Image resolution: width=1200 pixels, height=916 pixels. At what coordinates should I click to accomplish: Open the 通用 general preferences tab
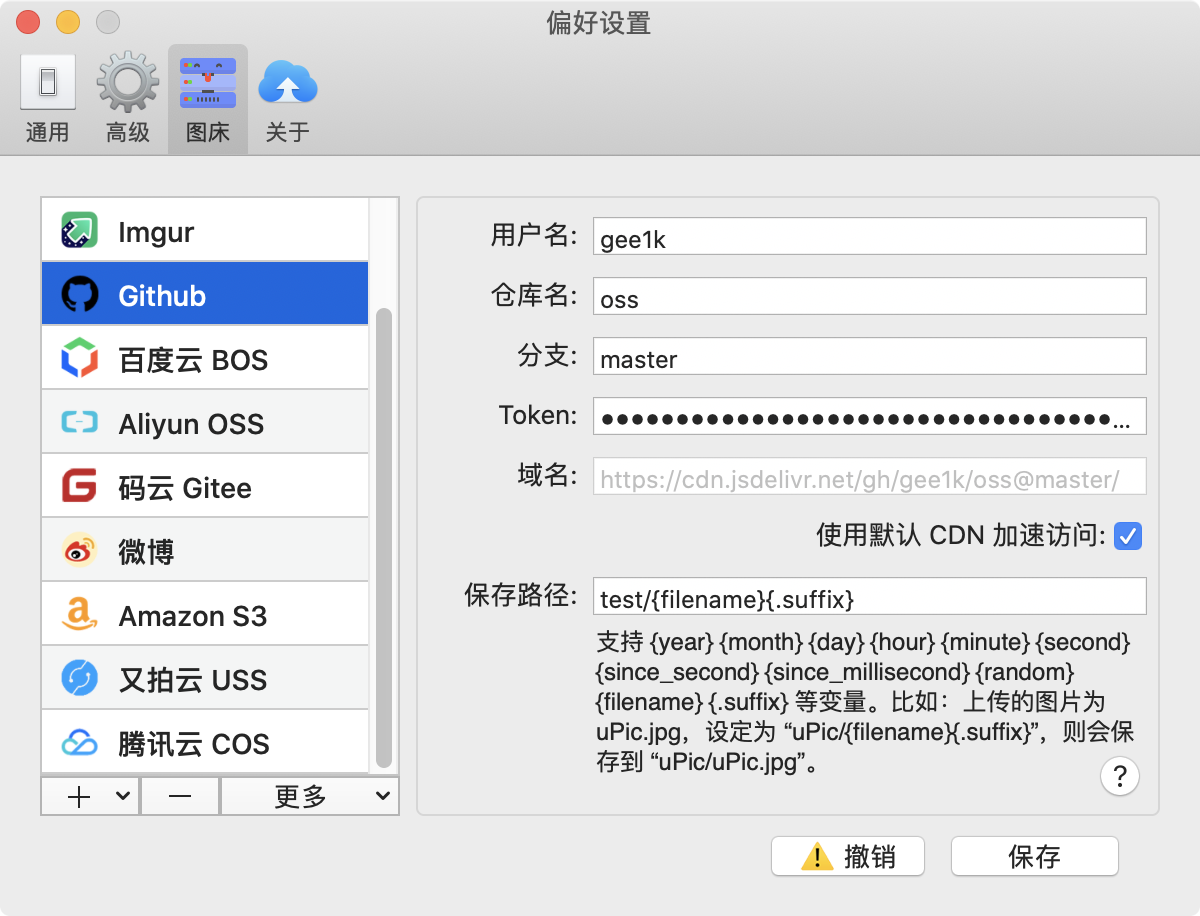pyautogui.click(x=47, y=98)
